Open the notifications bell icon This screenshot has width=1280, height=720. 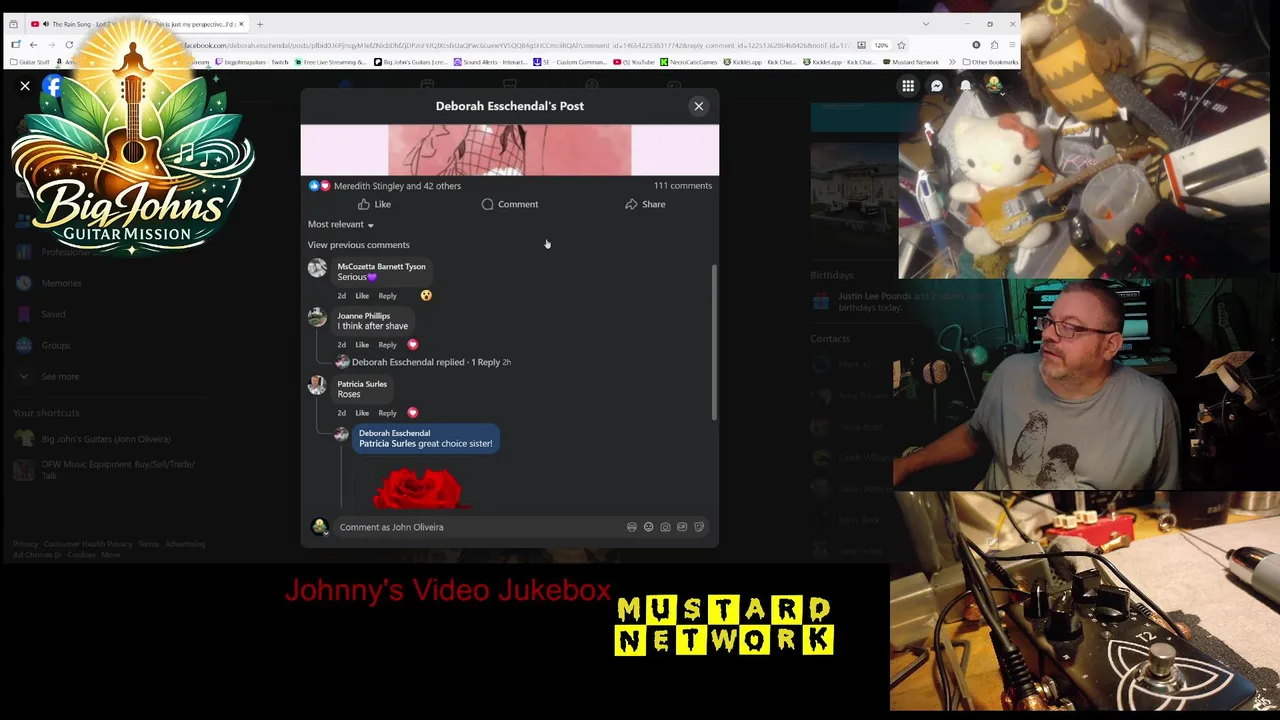(x=966, y=86)
